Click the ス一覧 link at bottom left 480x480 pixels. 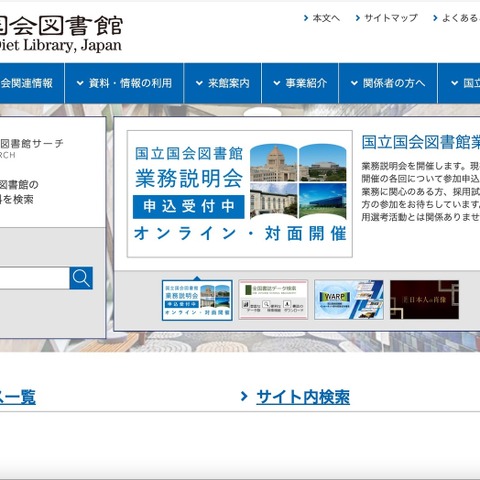click(18, 397)
